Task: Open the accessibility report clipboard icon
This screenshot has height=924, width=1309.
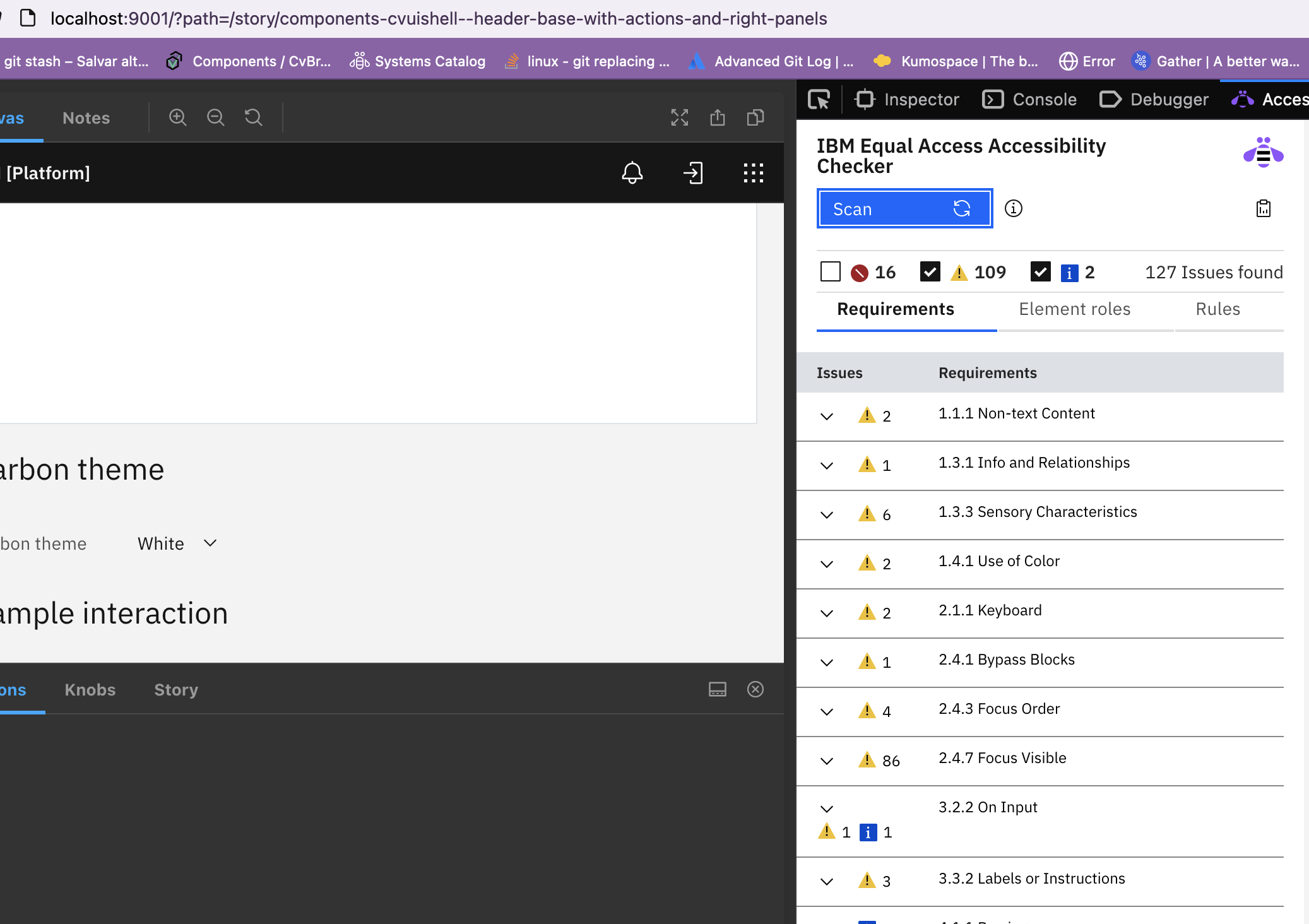Action: (x=1263, y=208)
